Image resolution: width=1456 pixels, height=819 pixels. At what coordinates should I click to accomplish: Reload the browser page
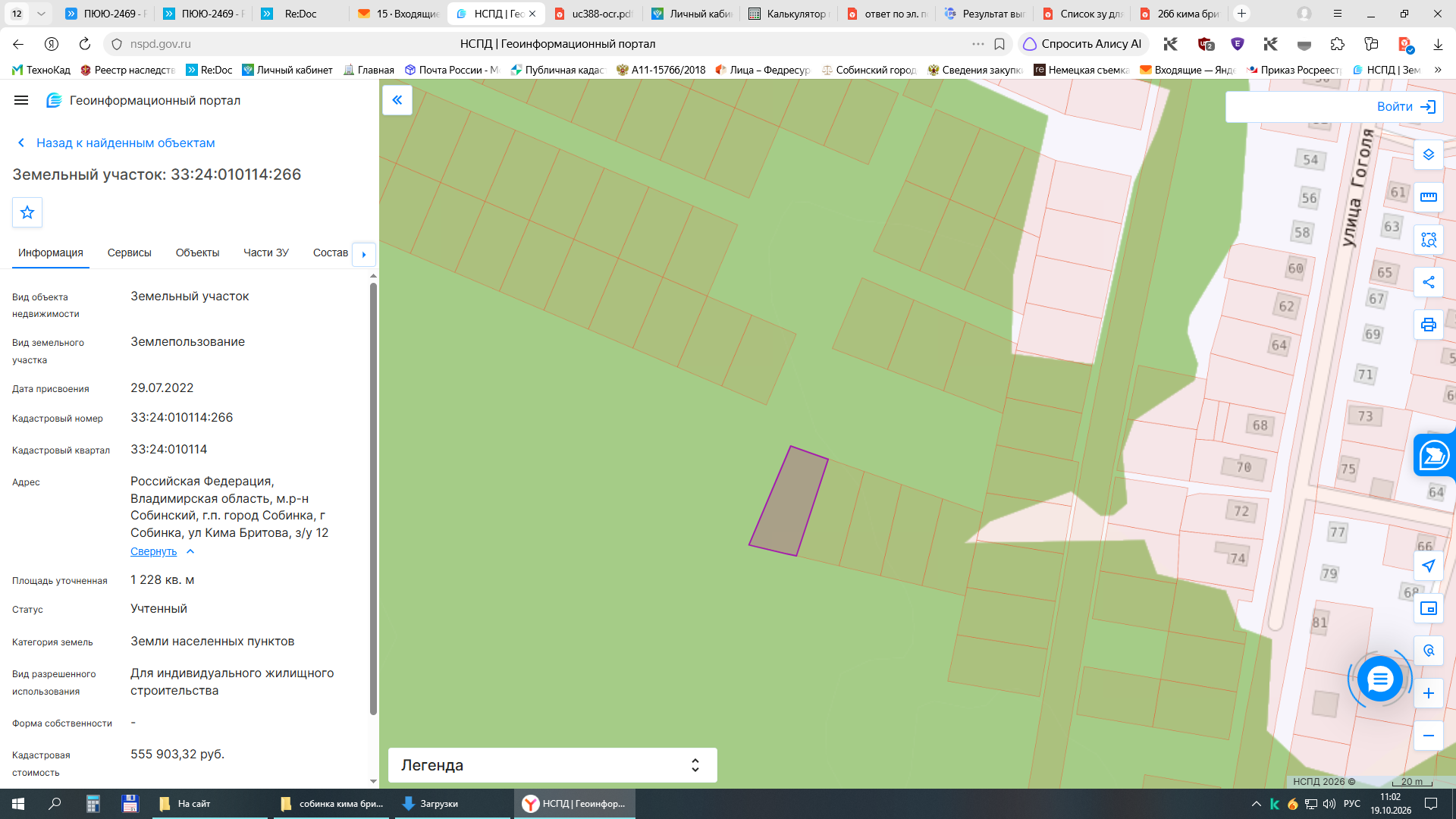coord(85,44)
